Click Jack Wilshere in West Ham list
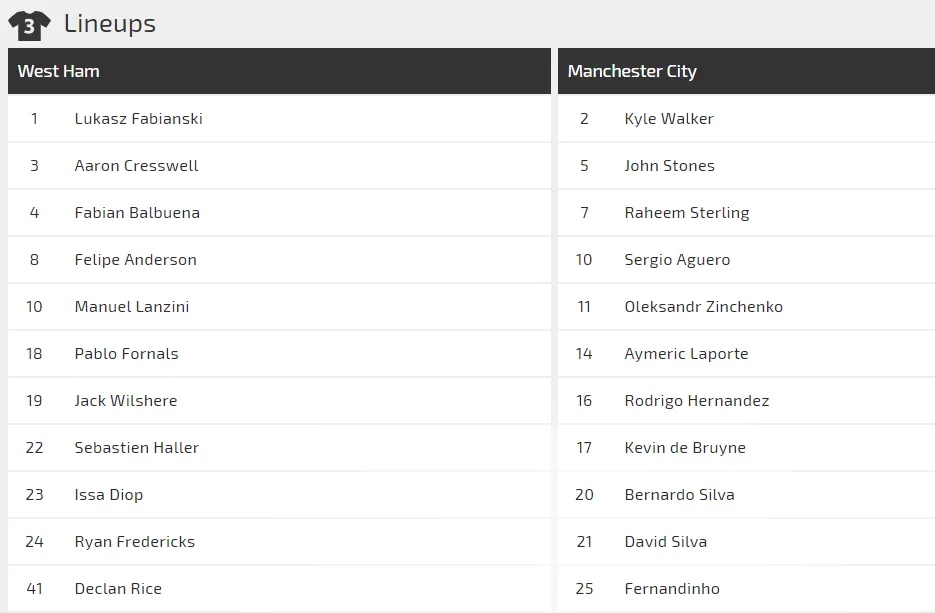The height and width of the screenshot is (613, 935). pyautogui.click(x=125, y=400)
